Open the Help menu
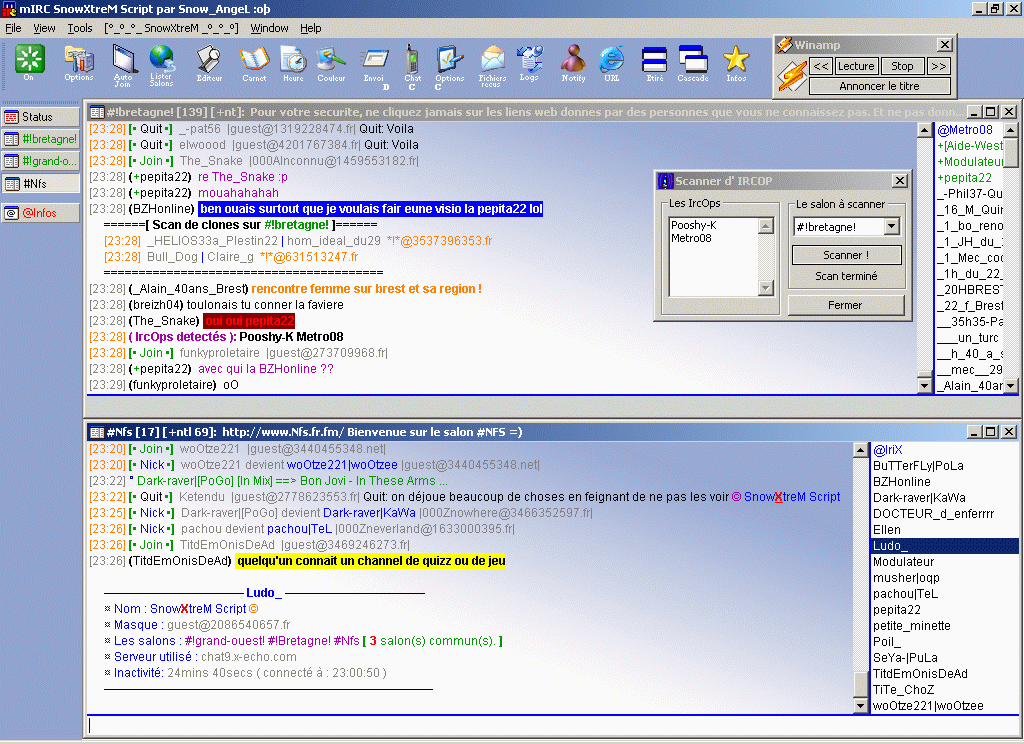This screenshot has width=1024, height=744. pyautogui.click(x=311, y=28)
